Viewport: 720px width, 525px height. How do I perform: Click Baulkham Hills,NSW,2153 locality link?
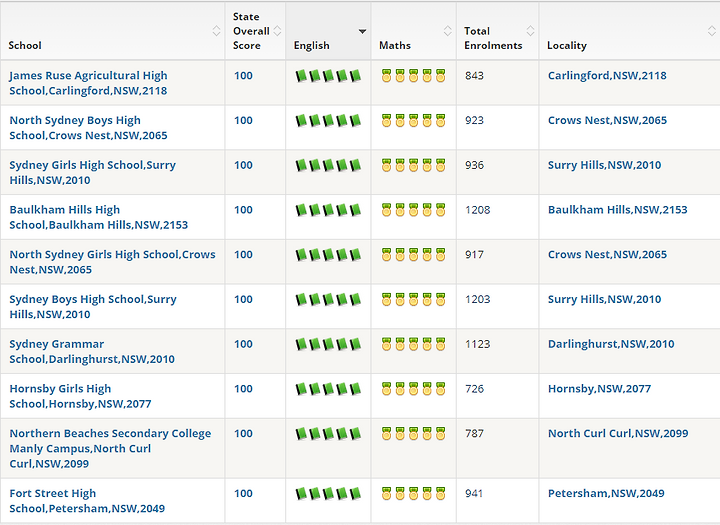coord(618,209)
